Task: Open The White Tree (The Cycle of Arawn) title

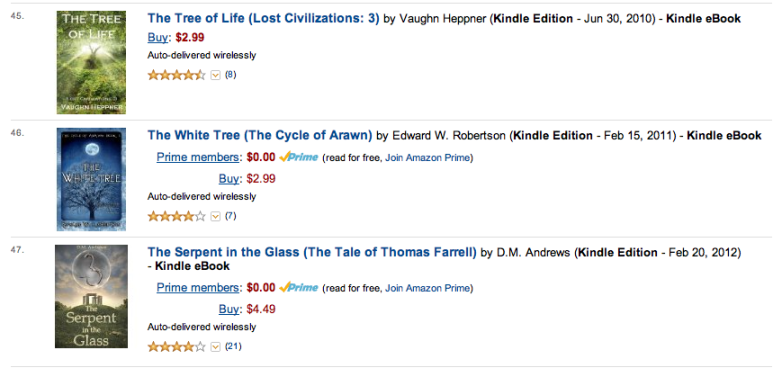Action: (x=260, y=135)
